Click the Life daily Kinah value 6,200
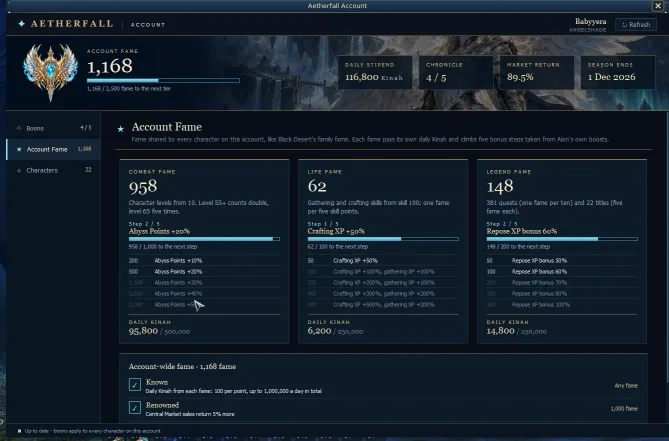 click(319, 331)
